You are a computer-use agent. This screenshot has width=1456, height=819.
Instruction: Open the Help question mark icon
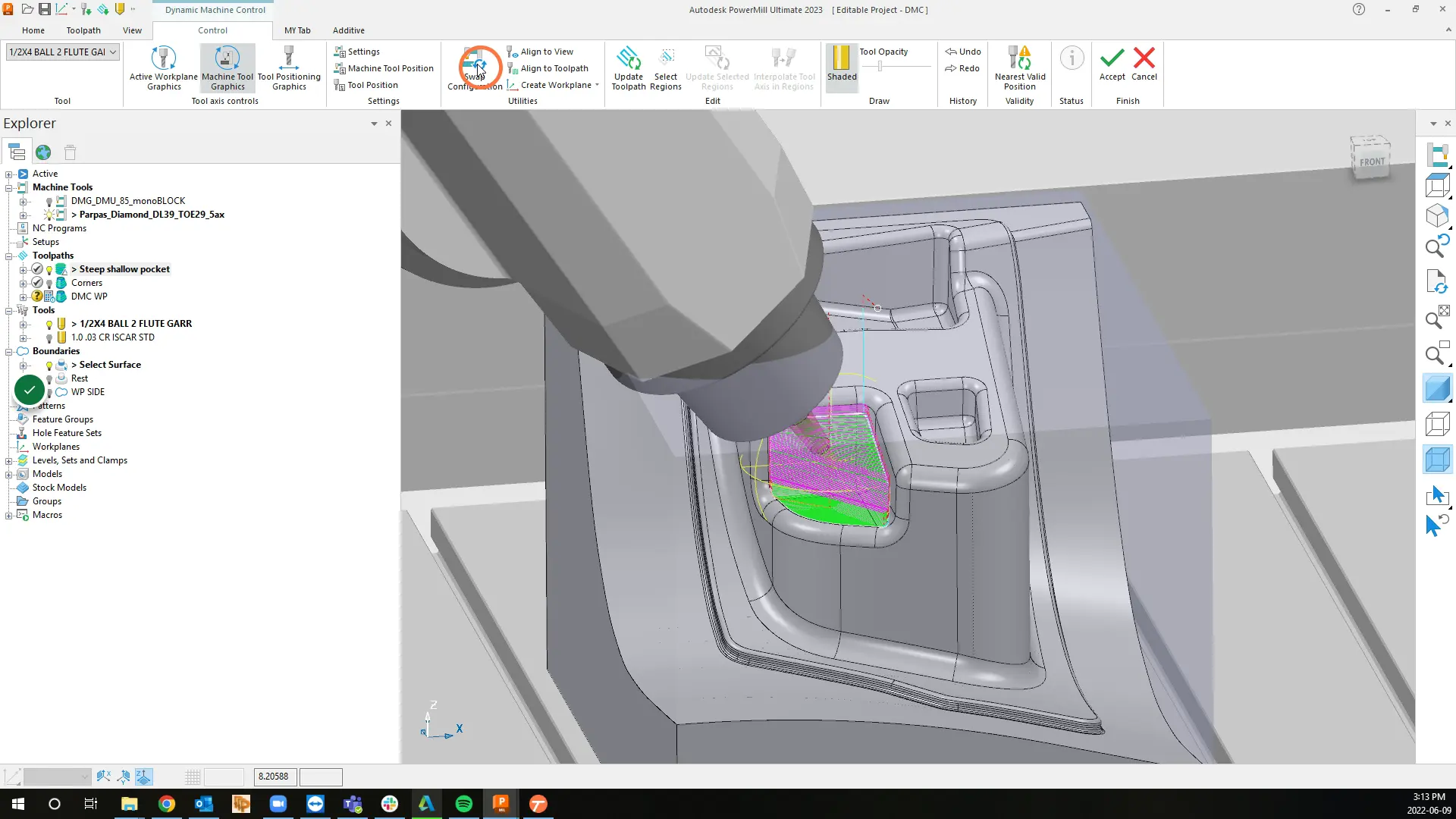1359,9
